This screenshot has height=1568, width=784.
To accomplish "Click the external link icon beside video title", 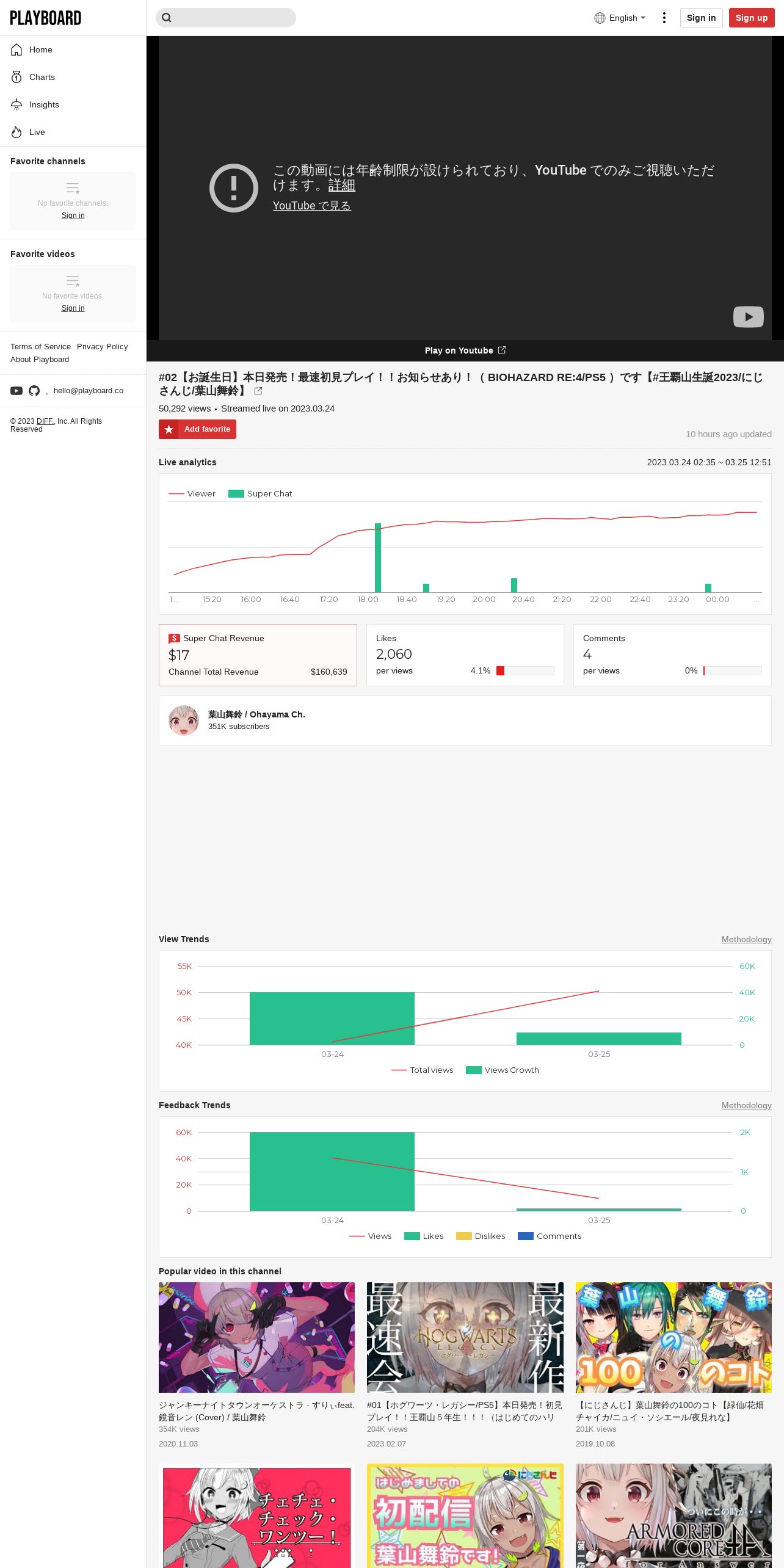I will (258, 391).
